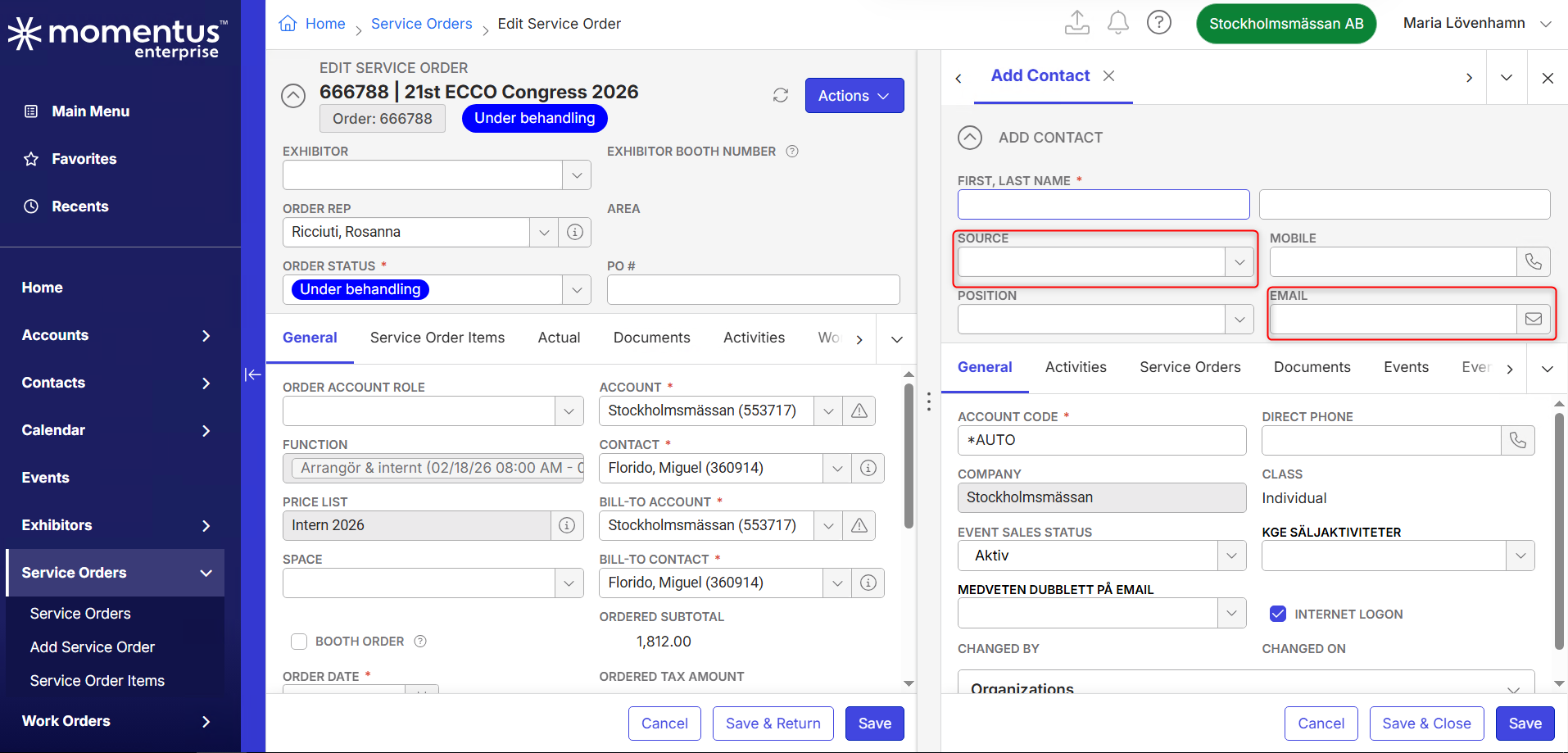Open Favorites in sidebar
Image resolution: width=1568 pixels, height=753 pixels.
coord(84,159)
